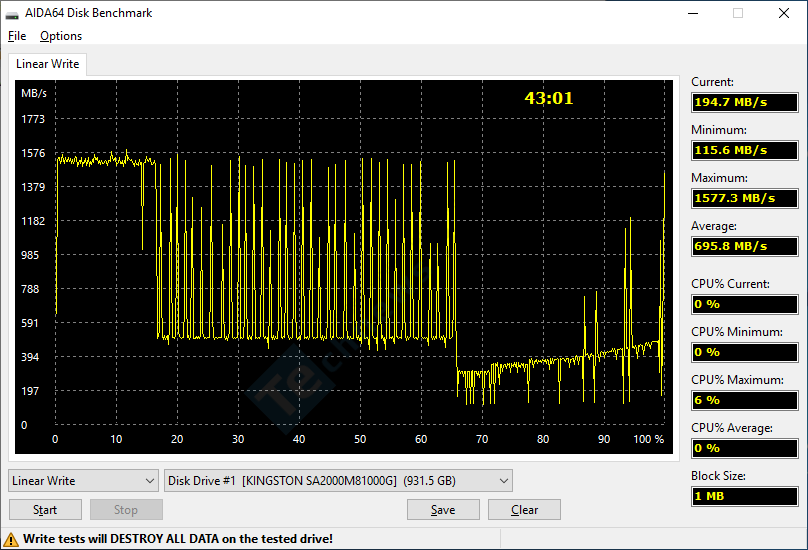
Task: Click the AIDA64 disk icon in title bar
Action: click(12, 14)
